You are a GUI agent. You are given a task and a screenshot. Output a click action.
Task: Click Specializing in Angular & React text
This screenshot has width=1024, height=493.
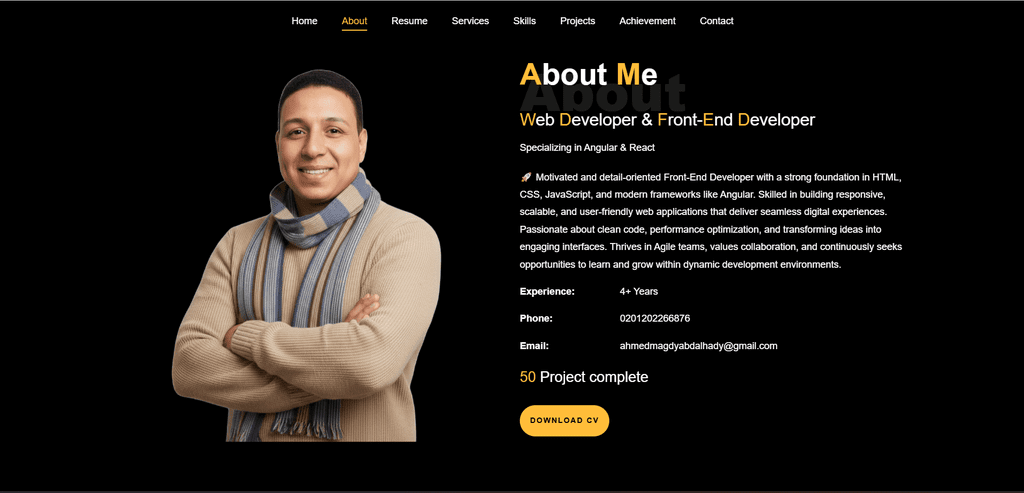(587, 148)
